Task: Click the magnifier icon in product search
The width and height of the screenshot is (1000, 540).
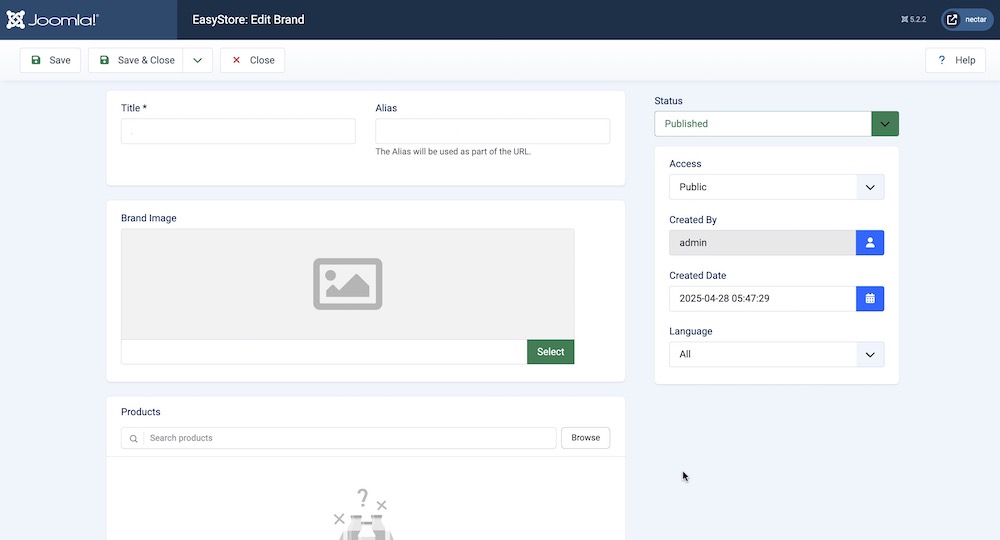Action: [x=134, y=438]
